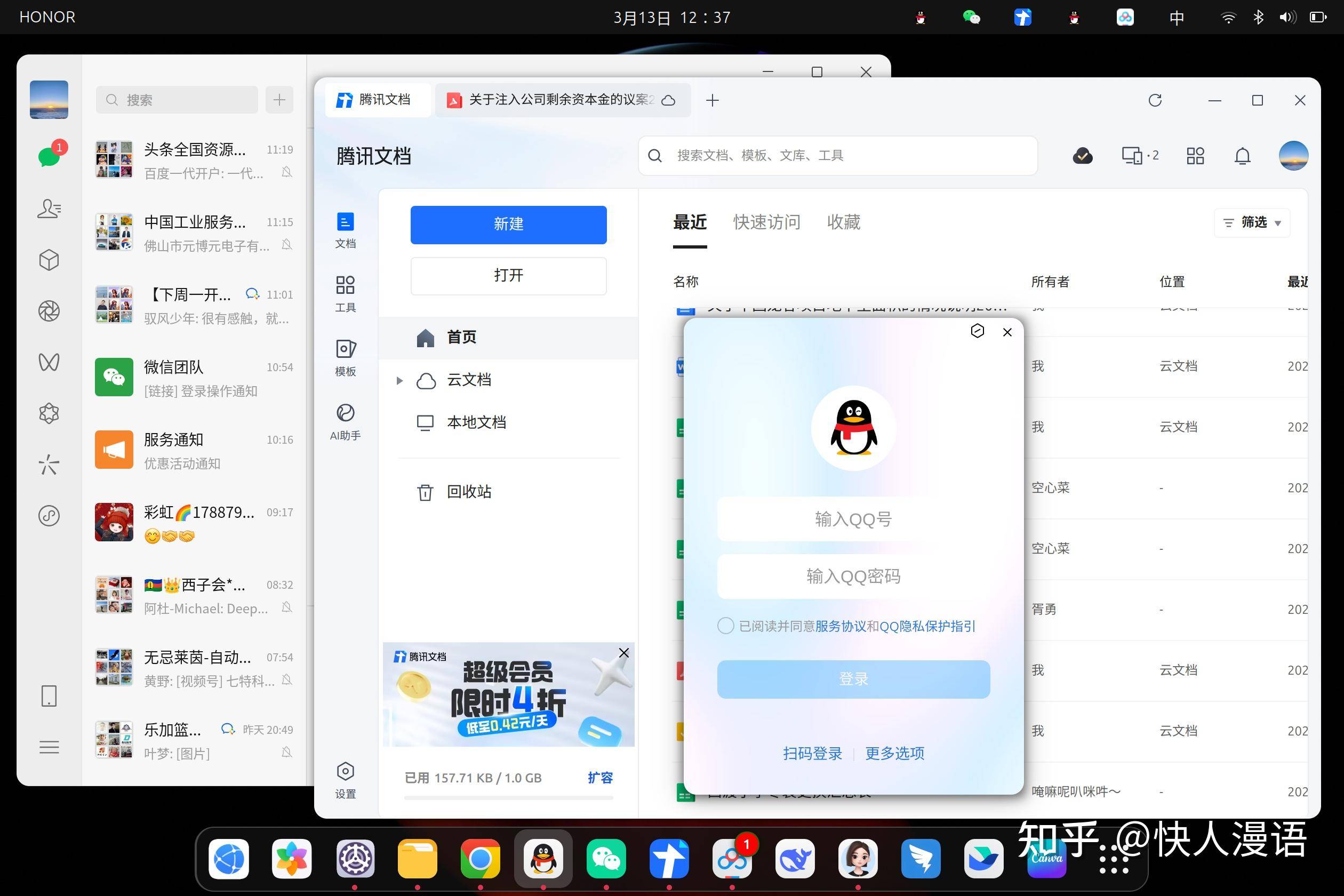
Task: Open 头条全国资源 chat in WeChat
Action: (194, 160)
